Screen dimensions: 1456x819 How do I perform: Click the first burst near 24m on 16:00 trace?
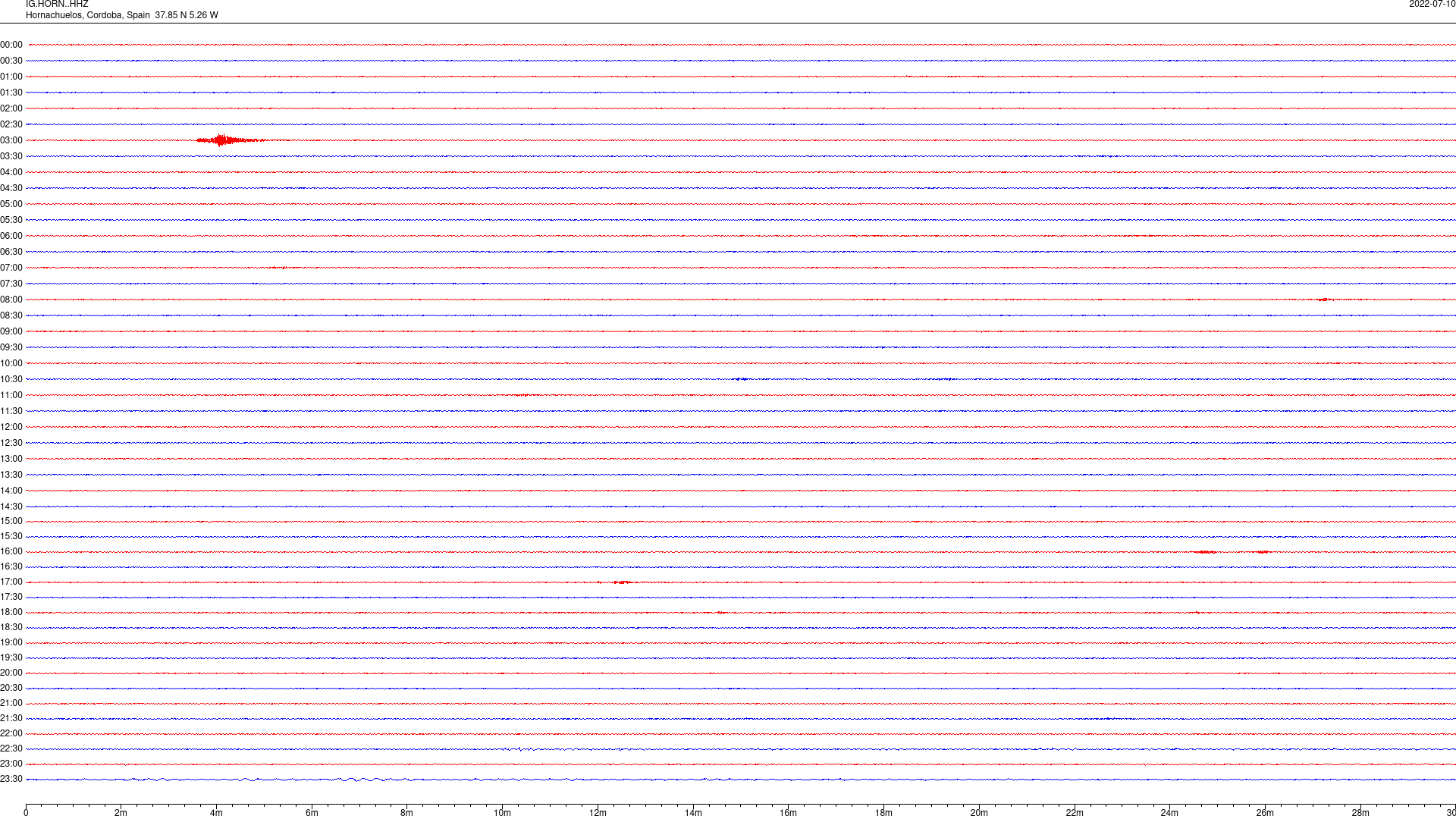[x=1203, y=552]
